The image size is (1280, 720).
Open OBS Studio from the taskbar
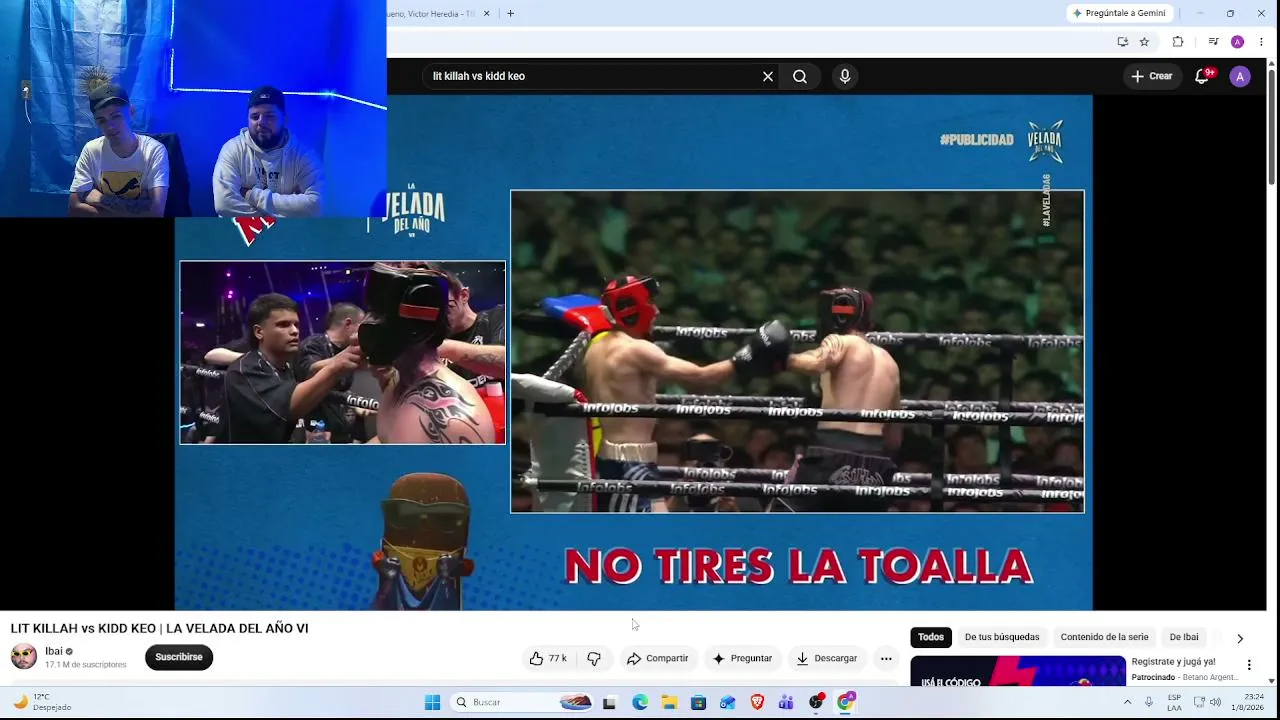(x=816, y=702)
